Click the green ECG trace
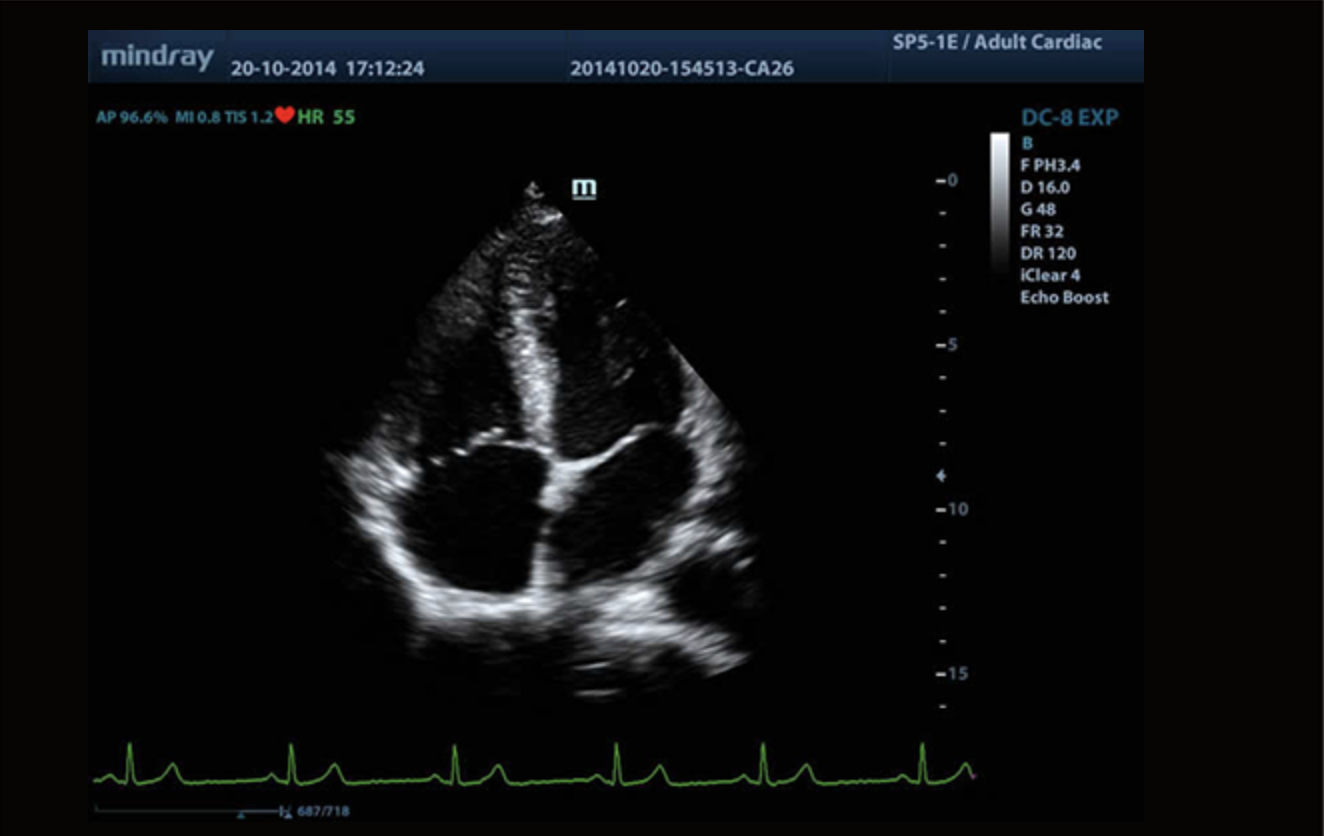This screenshot has height=836, width=1324. 534,765
